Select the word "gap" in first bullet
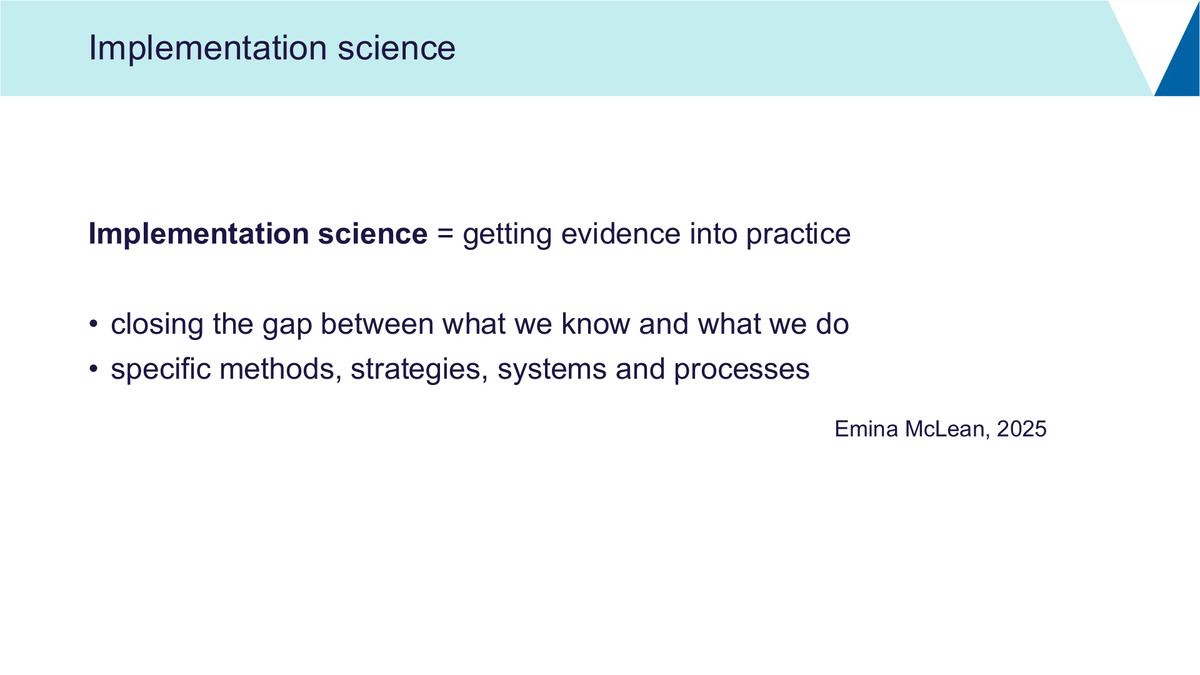Viewport: 1200px width, 675px height. (291, 327)
